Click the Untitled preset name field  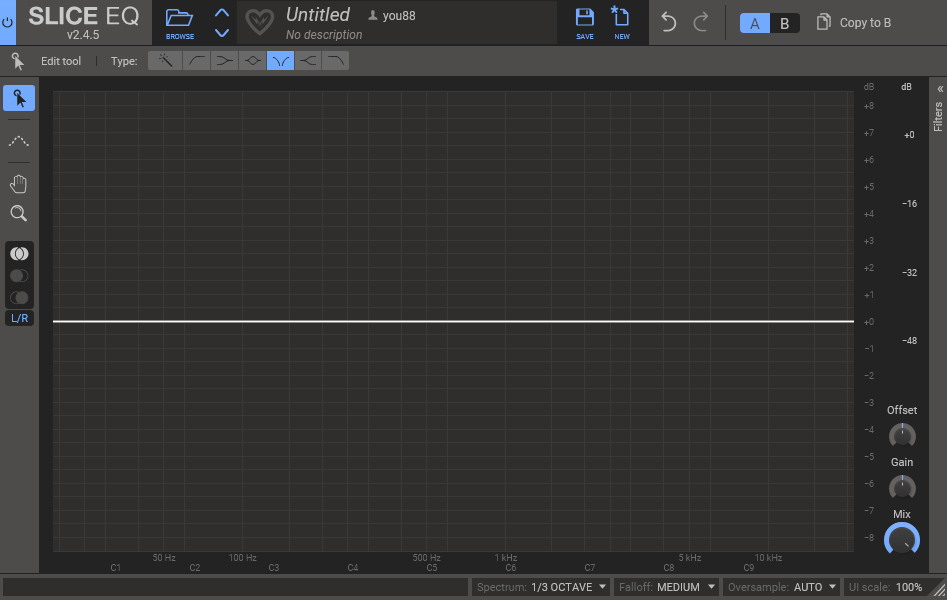pos(318,15)
